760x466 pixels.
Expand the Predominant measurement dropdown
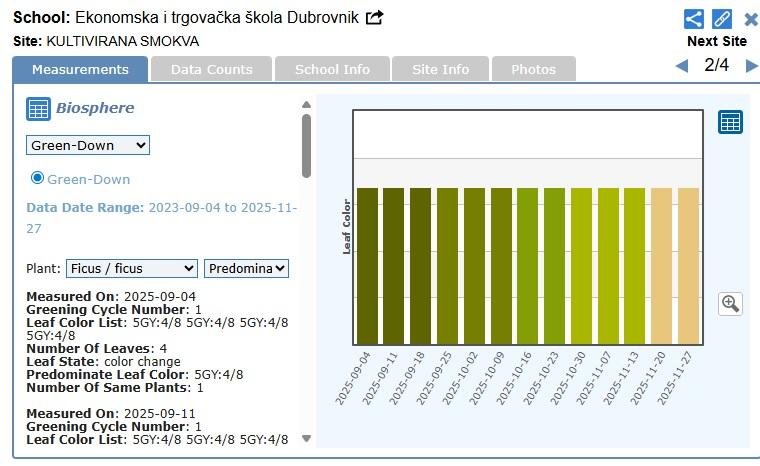pyautogui.click(x=246, y=268)
